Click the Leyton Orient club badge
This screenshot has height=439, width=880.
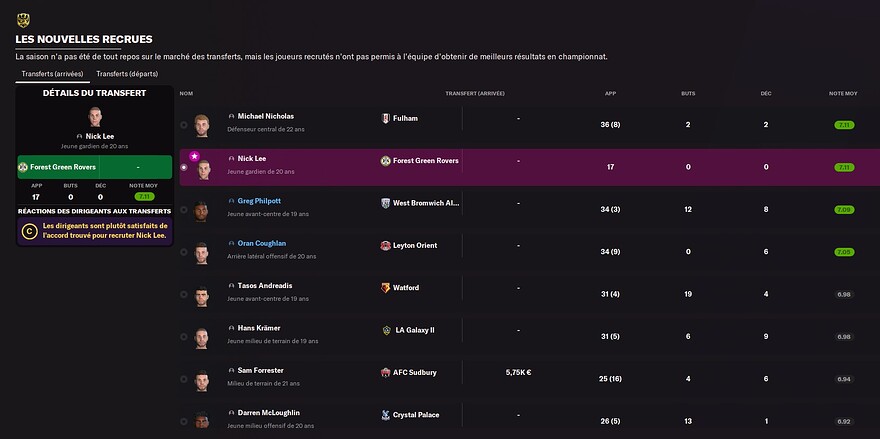coord(386,245)
